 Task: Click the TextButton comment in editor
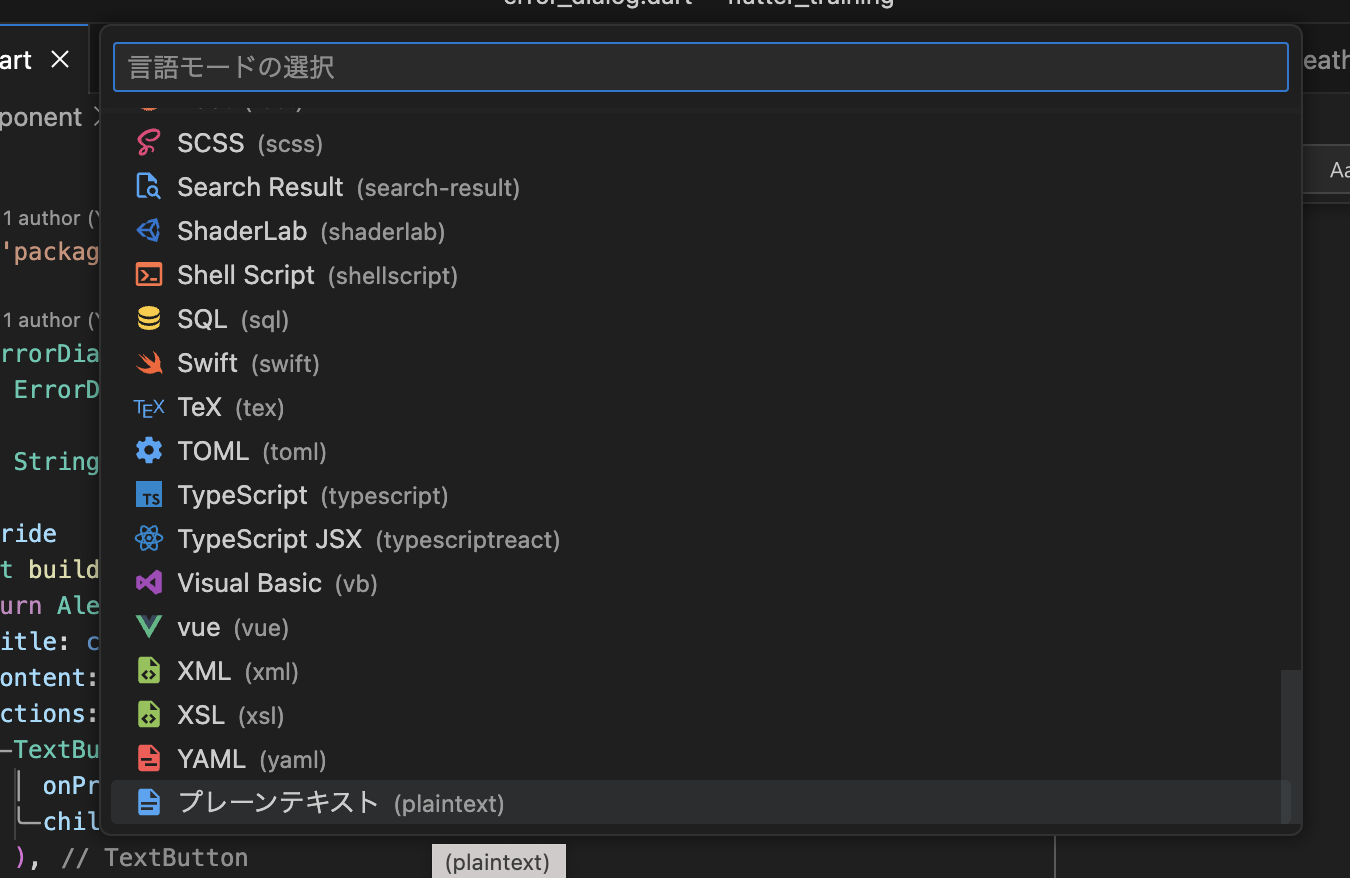(154, 857)
